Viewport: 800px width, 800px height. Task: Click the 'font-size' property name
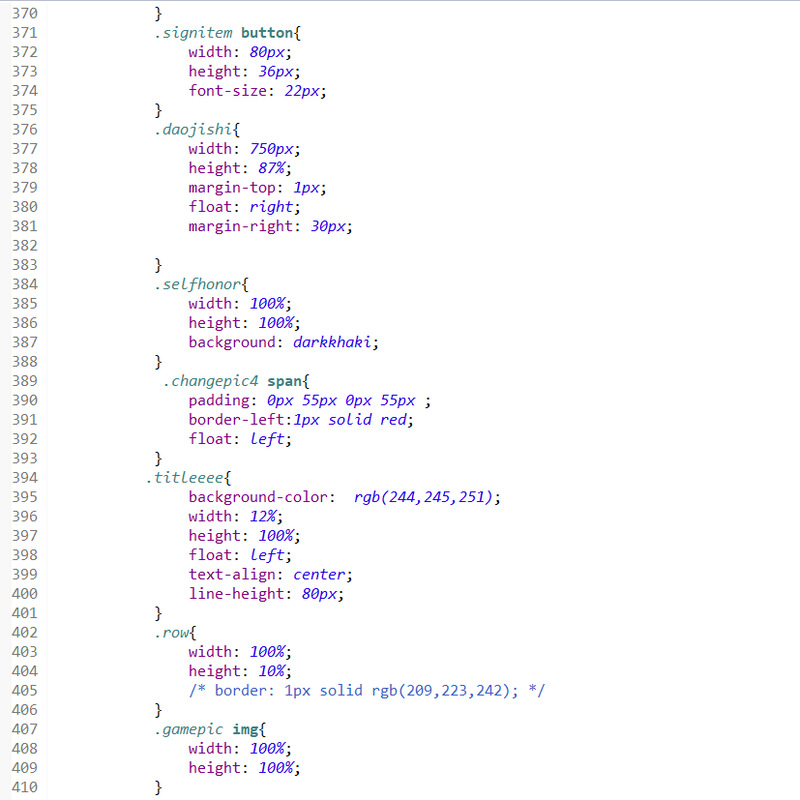point(228,91)
